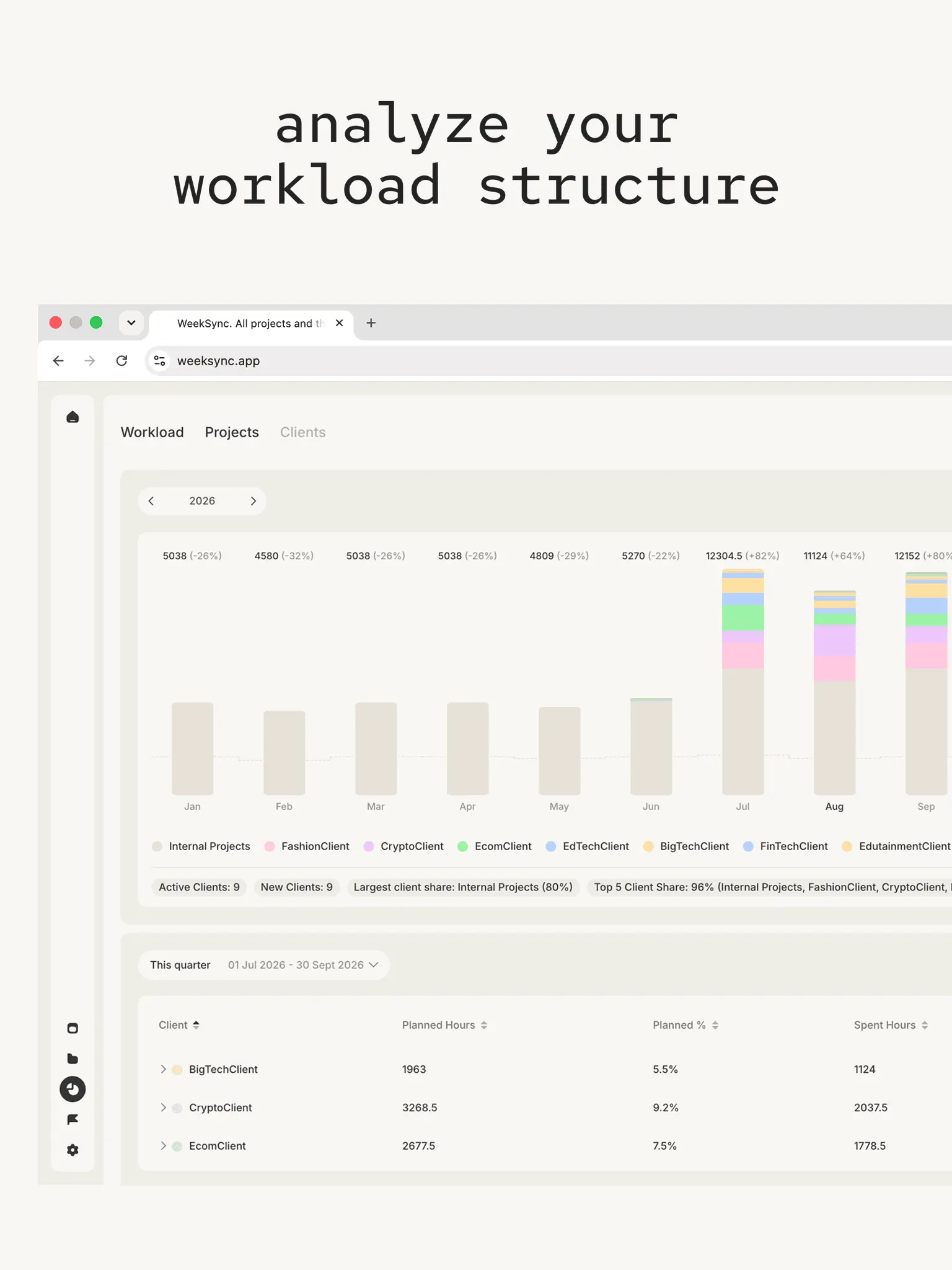Go back with browser back arrow
Screen dimensions: 952x1270
click(x=58, y=361)
